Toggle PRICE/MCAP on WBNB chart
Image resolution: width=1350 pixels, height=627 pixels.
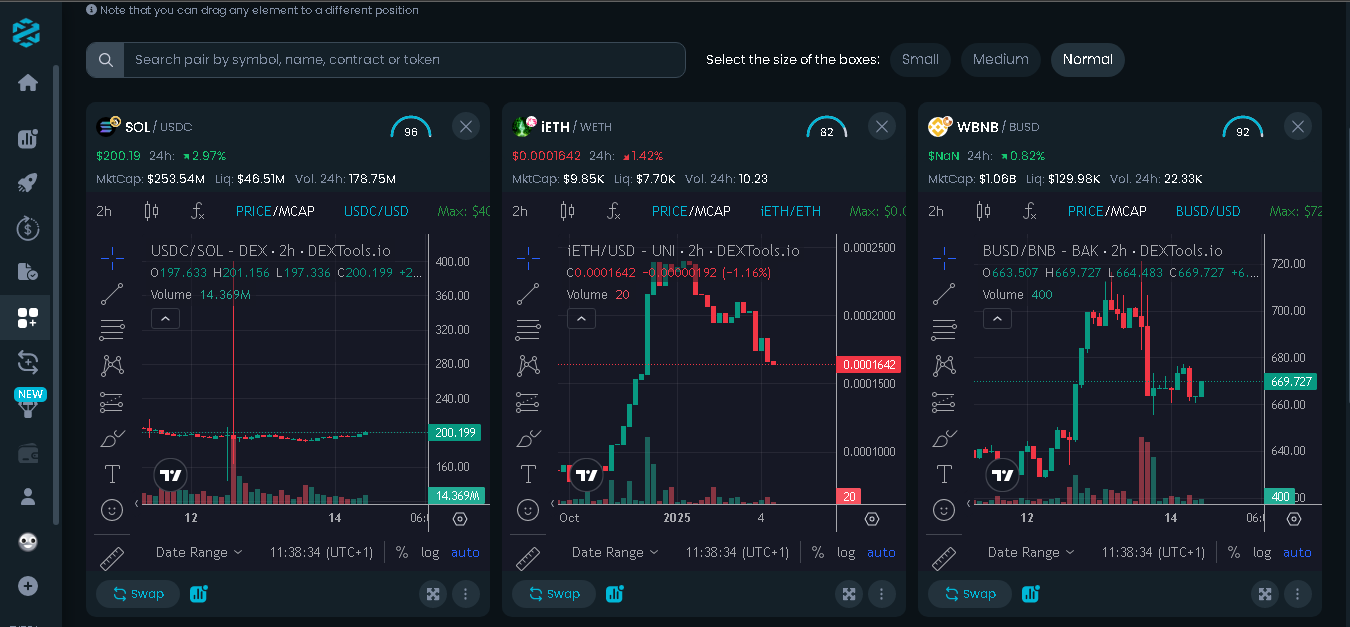[x=1107, y=211]
